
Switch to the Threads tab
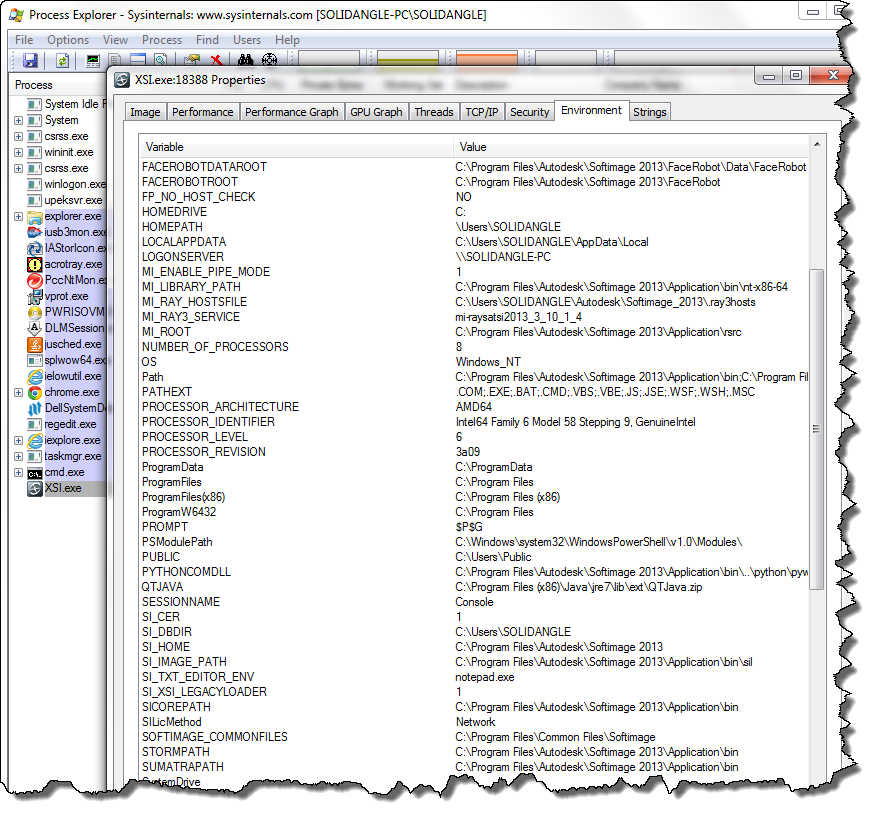(x=434, y=112)
